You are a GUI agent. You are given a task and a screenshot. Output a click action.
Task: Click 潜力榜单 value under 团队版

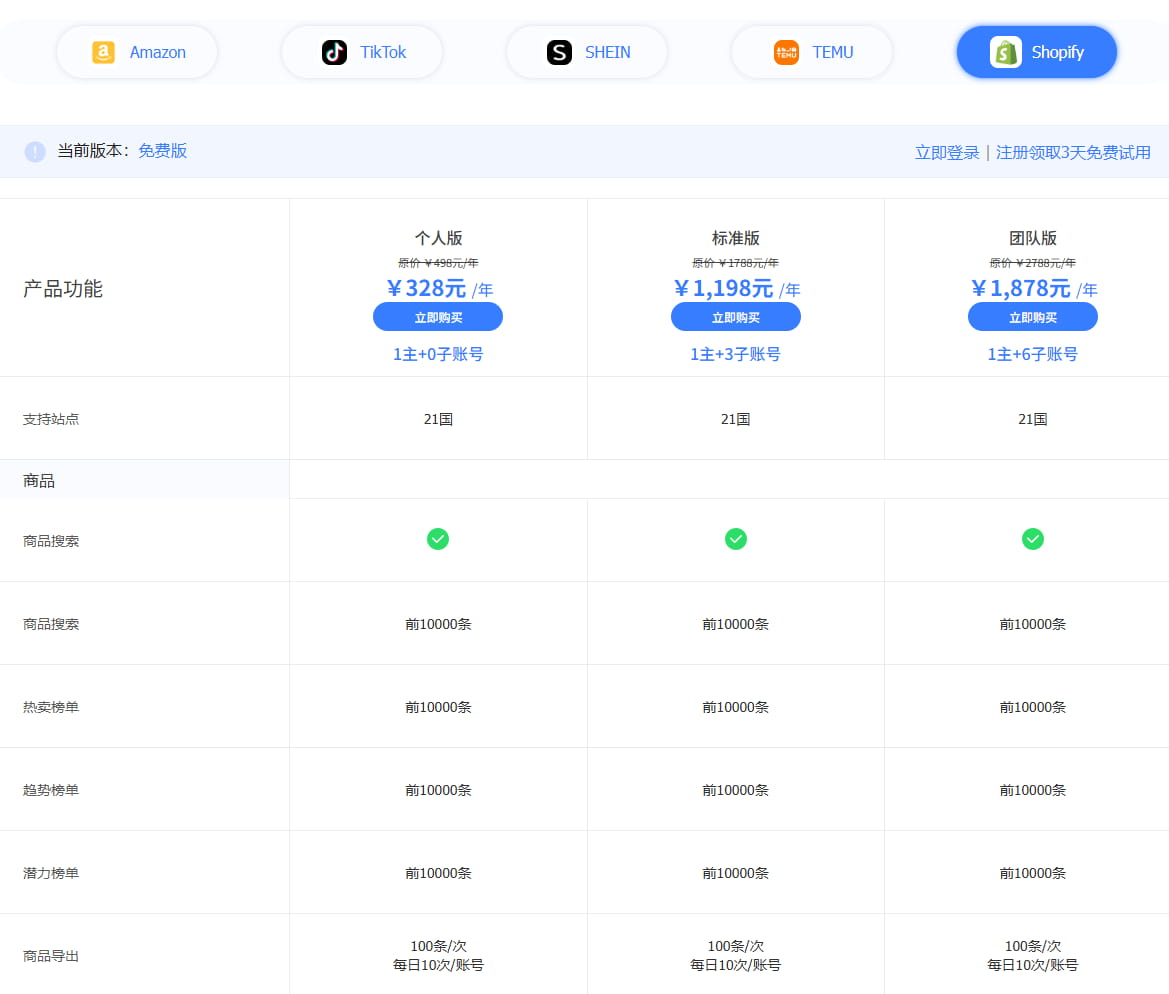1033,872
